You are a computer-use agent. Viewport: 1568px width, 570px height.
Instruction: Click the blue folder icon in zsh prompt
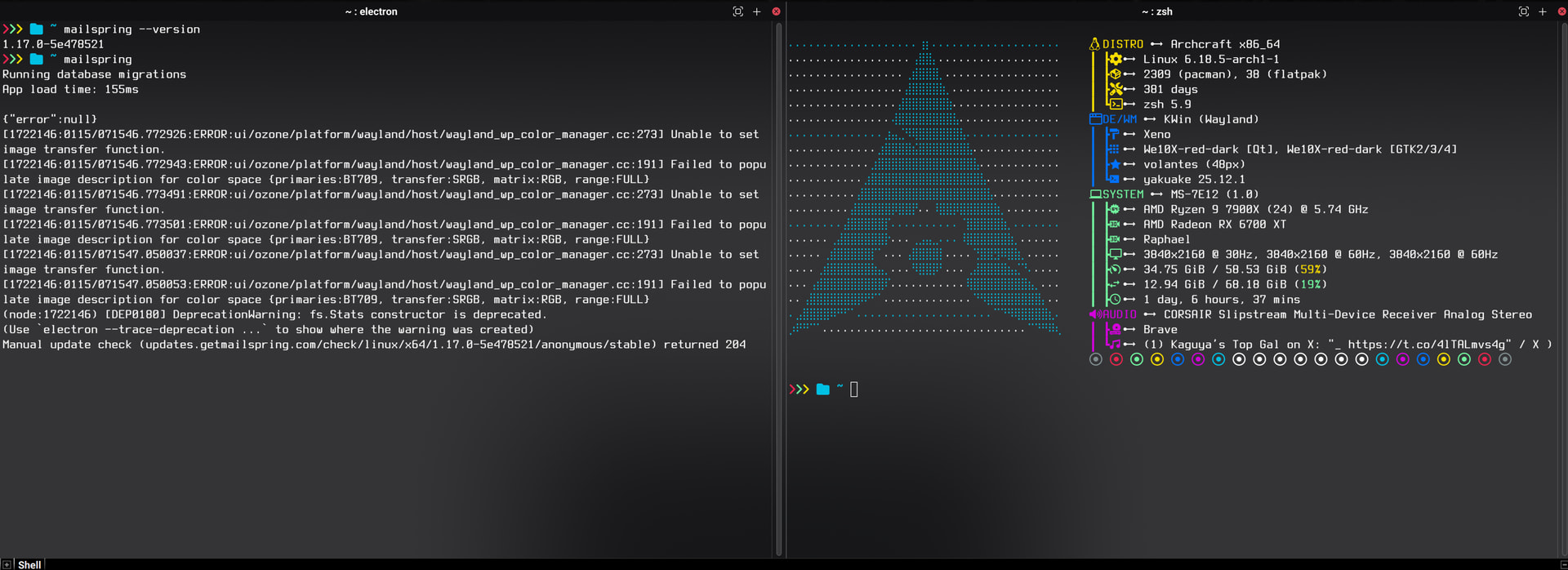(823, 390)
